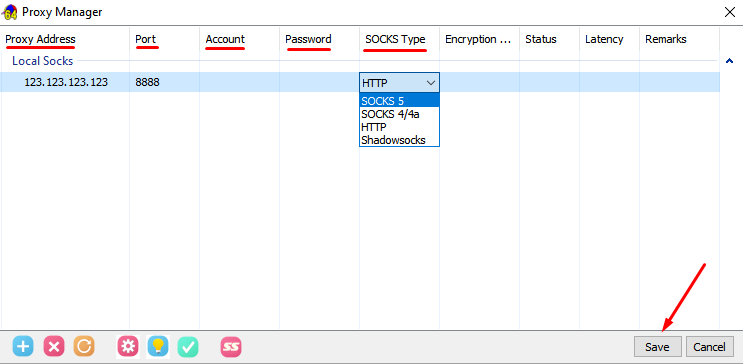This screenshot has height=364, width=743.
Task: Click the red X delete-proxy icon
Action: point(54,347)
